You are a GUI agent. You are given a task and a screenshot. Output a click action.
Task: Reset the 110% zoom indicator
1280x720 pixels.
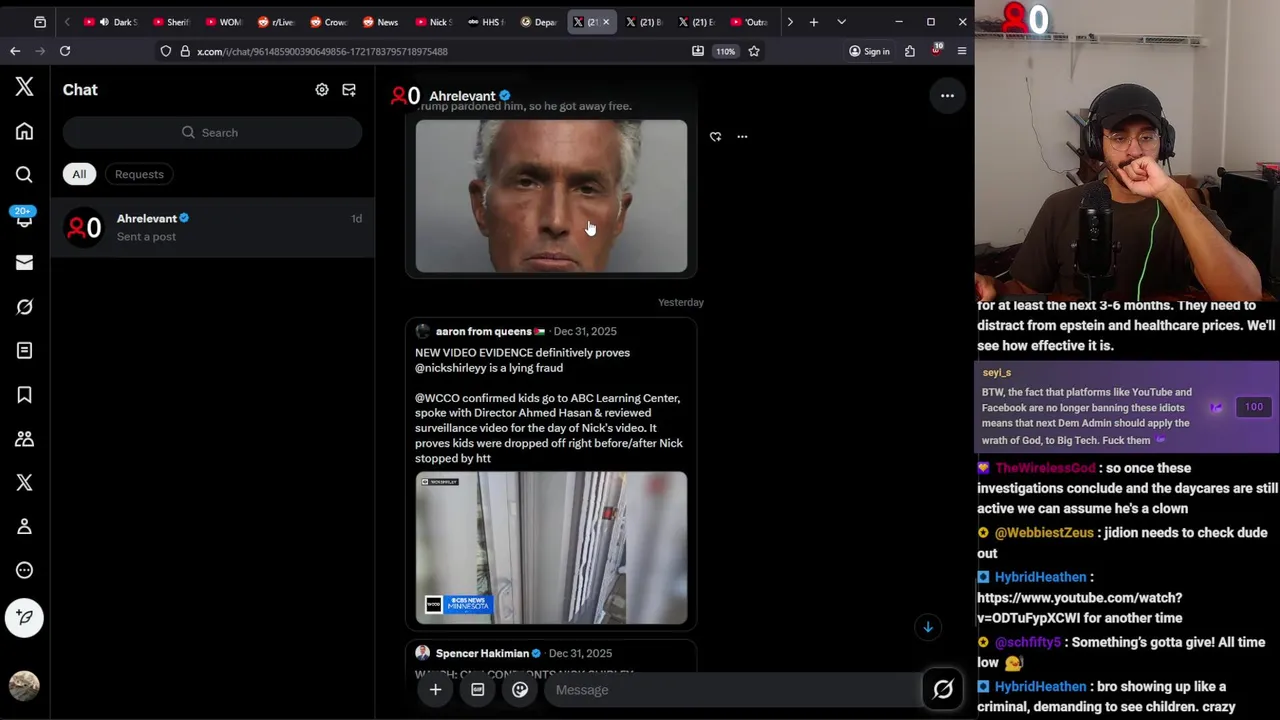point(726,51)
